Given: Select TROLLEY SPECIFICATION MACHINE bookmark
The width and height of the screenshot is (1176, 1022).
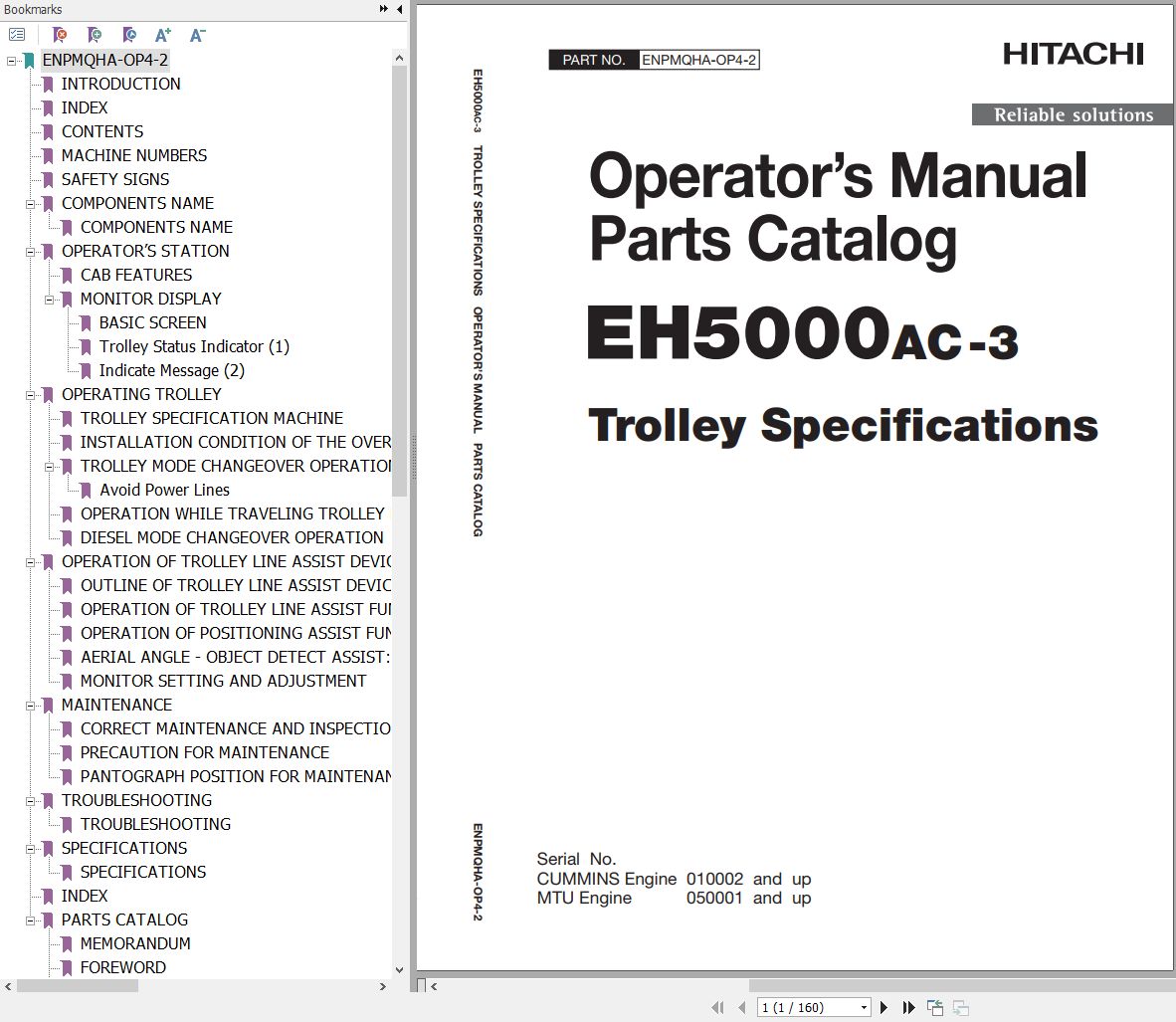Looking at the screenshot, I should tap(212, 418).
